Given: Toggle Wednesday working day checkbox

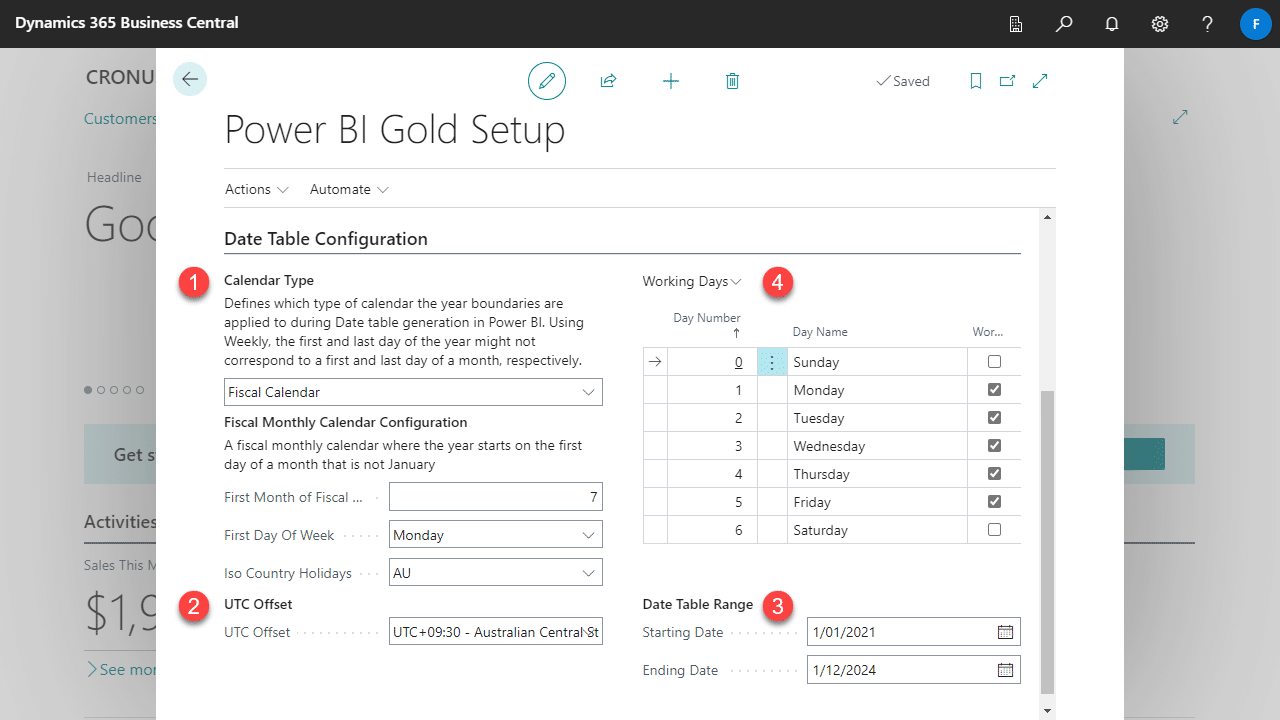Looking at the screenshot, I should click(994, 445).
